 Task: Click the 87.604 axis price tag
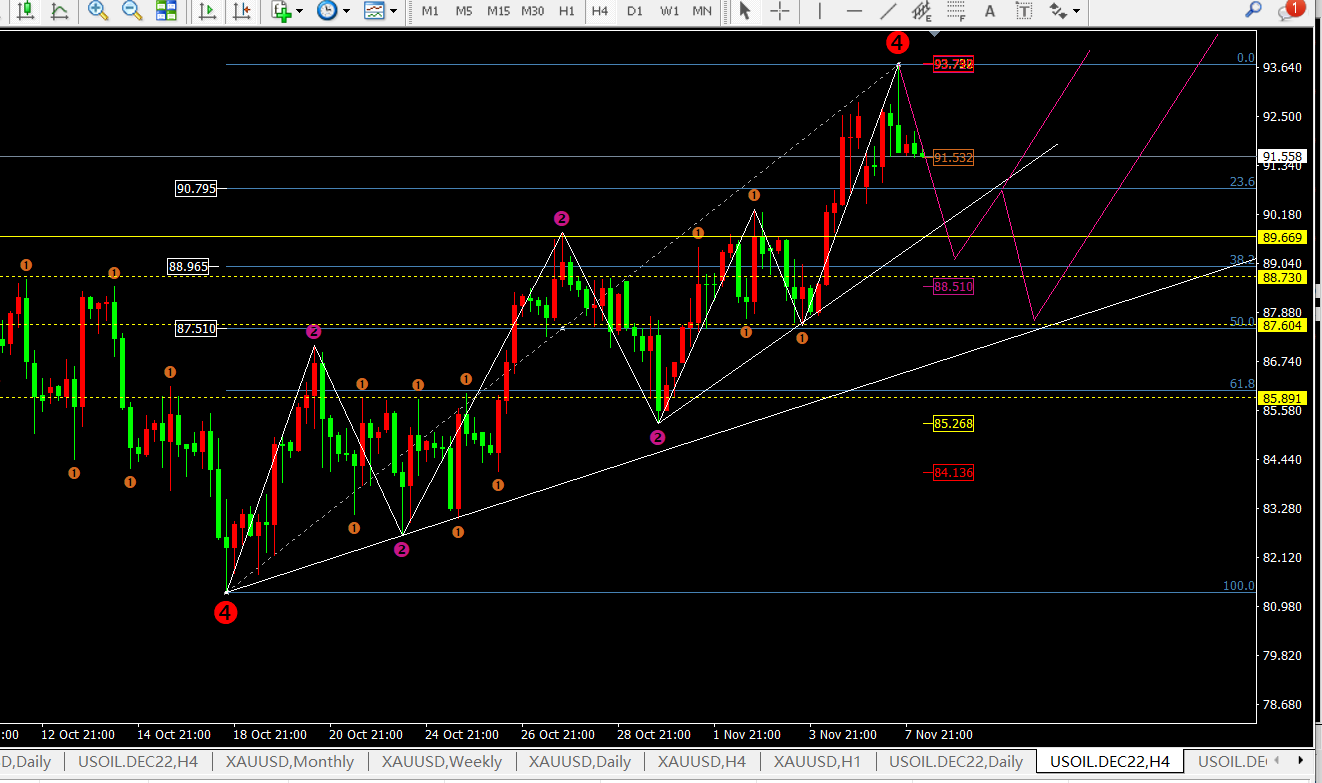pos(1282,325)
